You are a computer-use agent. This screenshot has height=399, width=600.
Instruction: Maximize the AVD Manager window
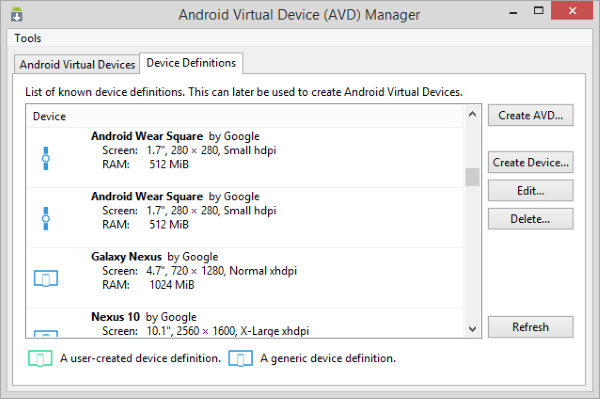(538, 11)
